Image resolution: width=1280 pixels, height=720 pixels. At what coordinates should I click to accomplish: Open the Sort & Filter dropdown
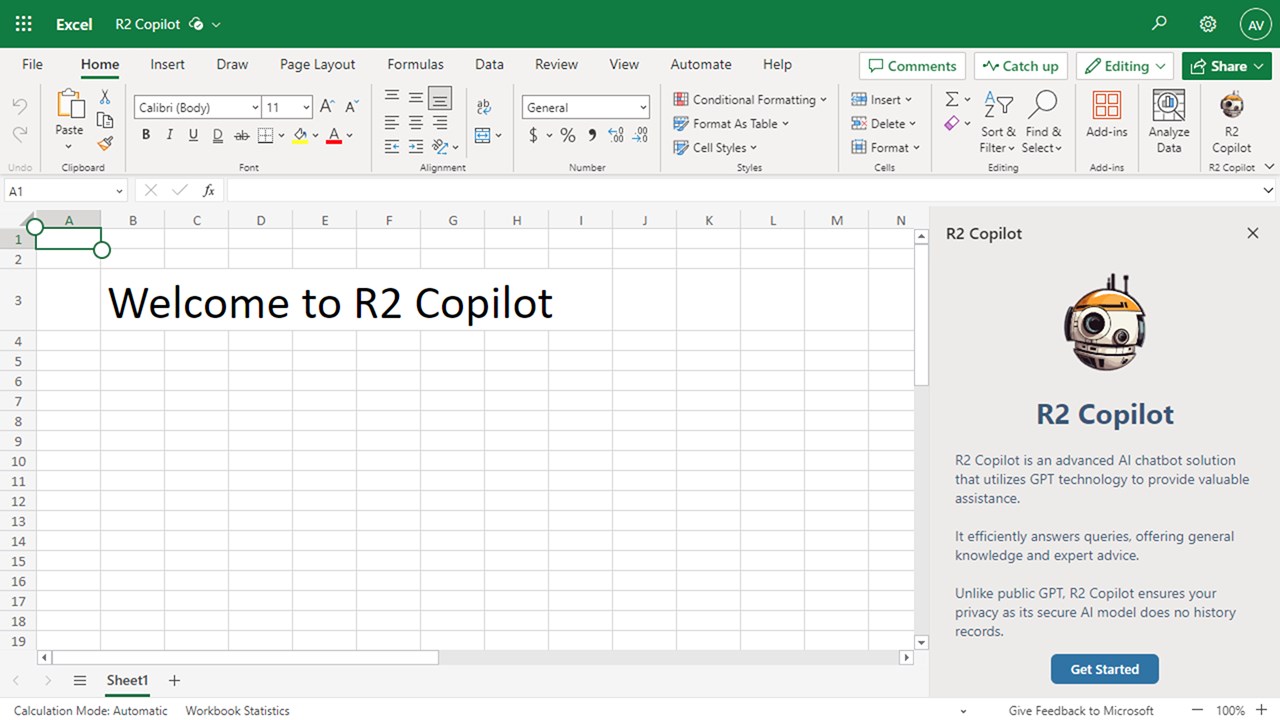click(998, 121)
